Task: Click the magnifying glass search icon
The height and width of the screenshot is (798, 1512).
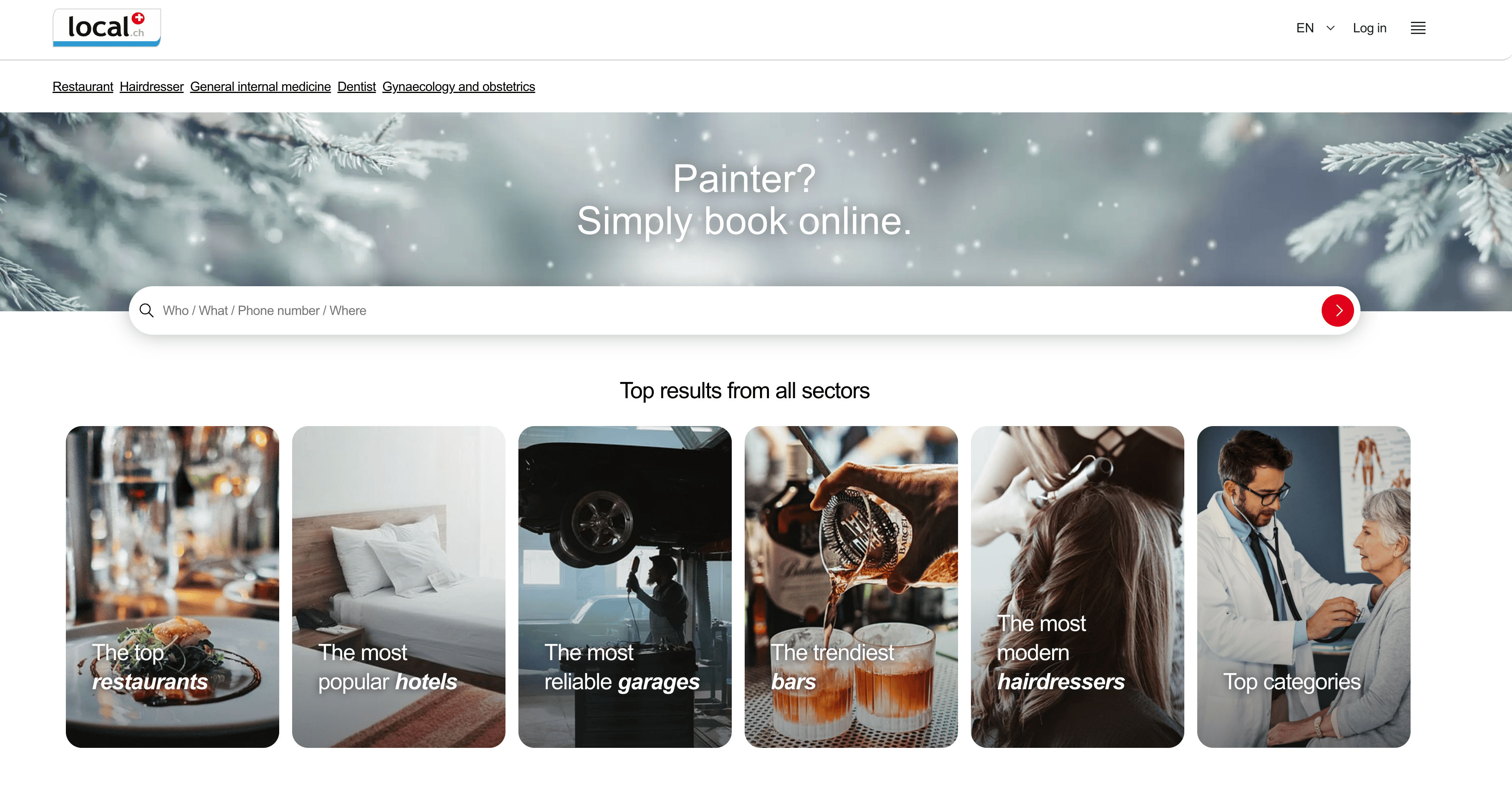Action: (147, 310)
